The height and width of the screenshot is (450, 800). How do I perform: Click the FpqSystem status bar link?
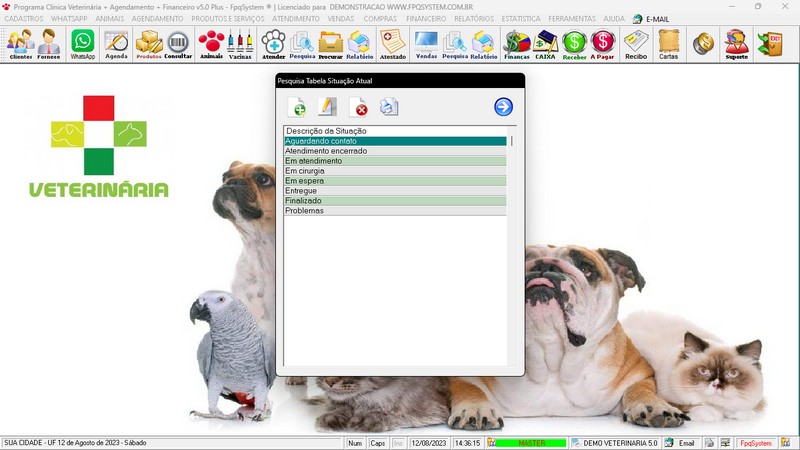point(756,443)
